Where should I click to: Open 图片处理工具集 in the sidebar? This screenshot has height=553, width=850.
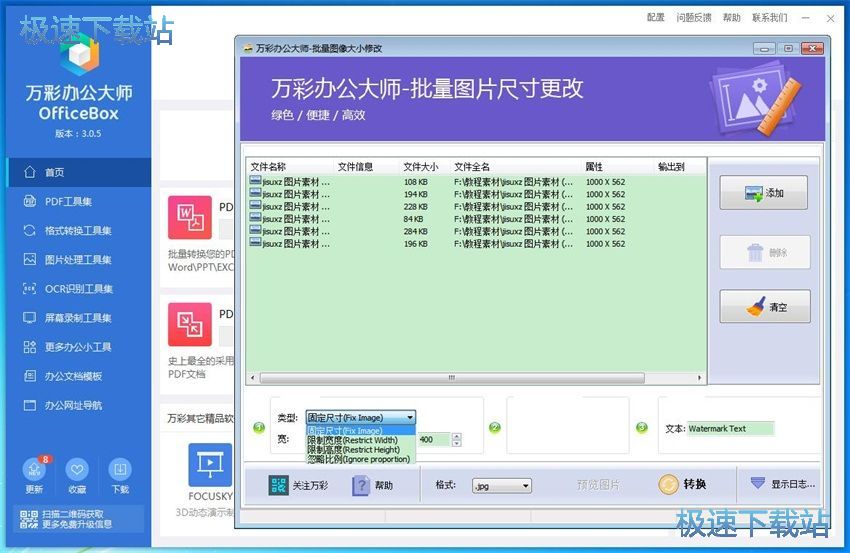click(79, 260)
